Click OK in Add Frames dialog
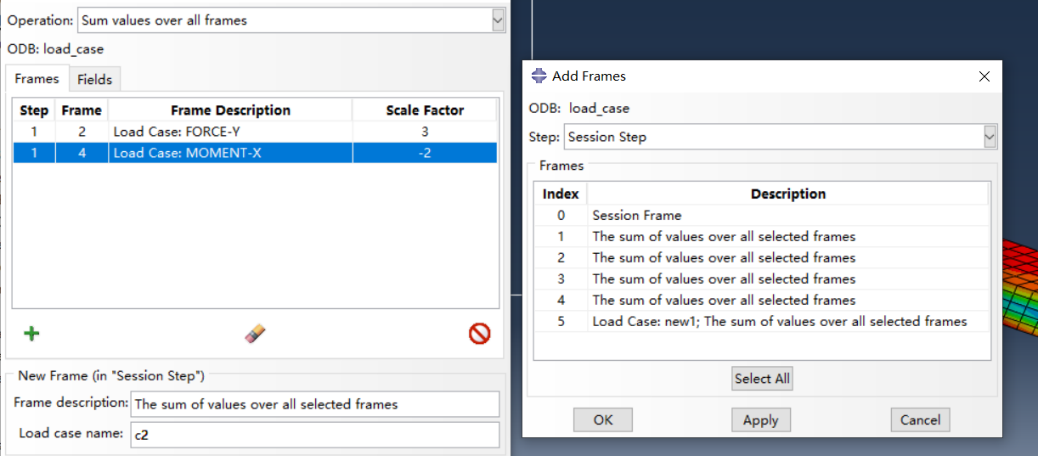 tap(603, 420)
